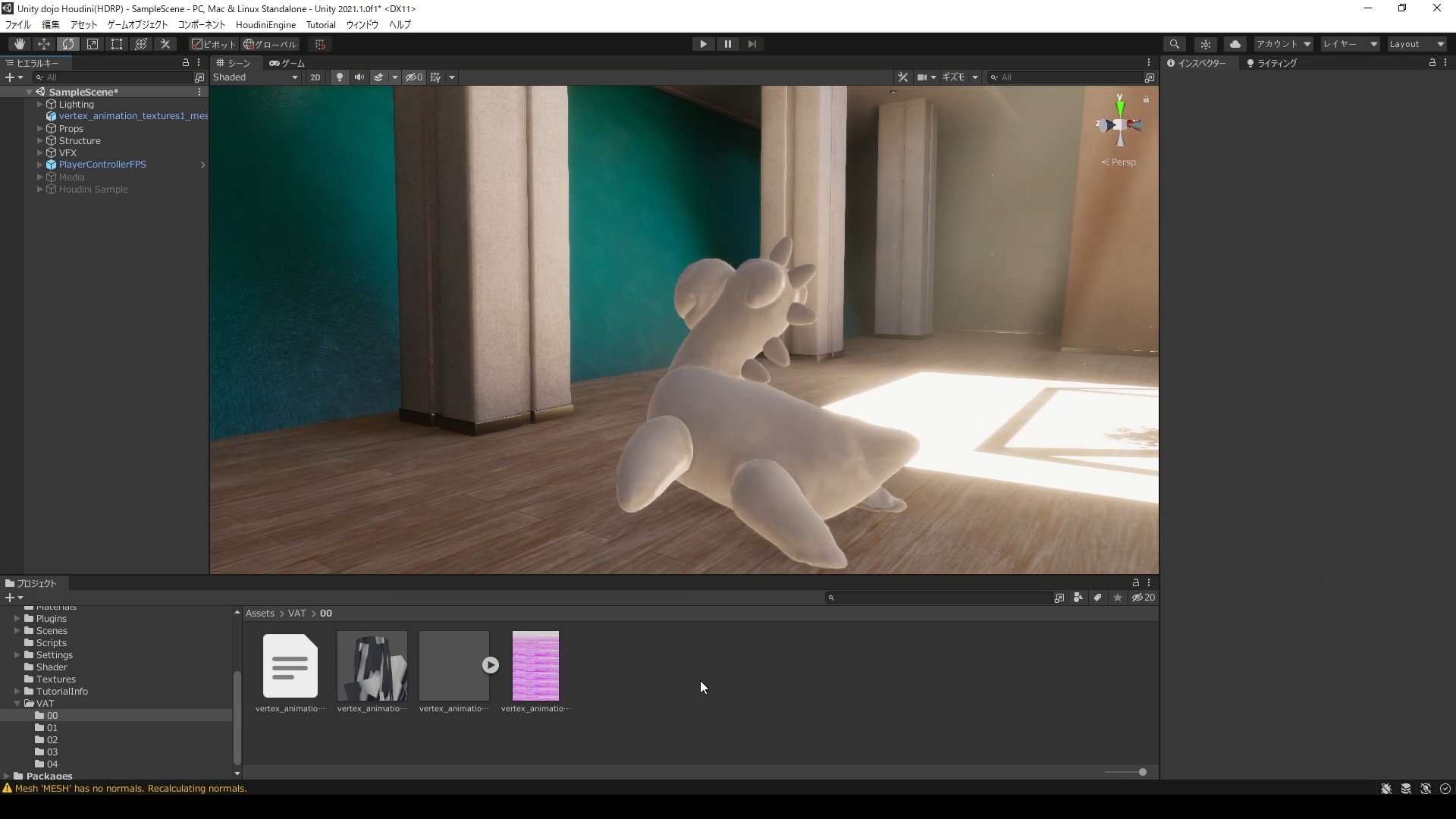The image size is (1456, 819).
Task: Open the Shaded draw mode dropdown
Action: coord(256,77)
